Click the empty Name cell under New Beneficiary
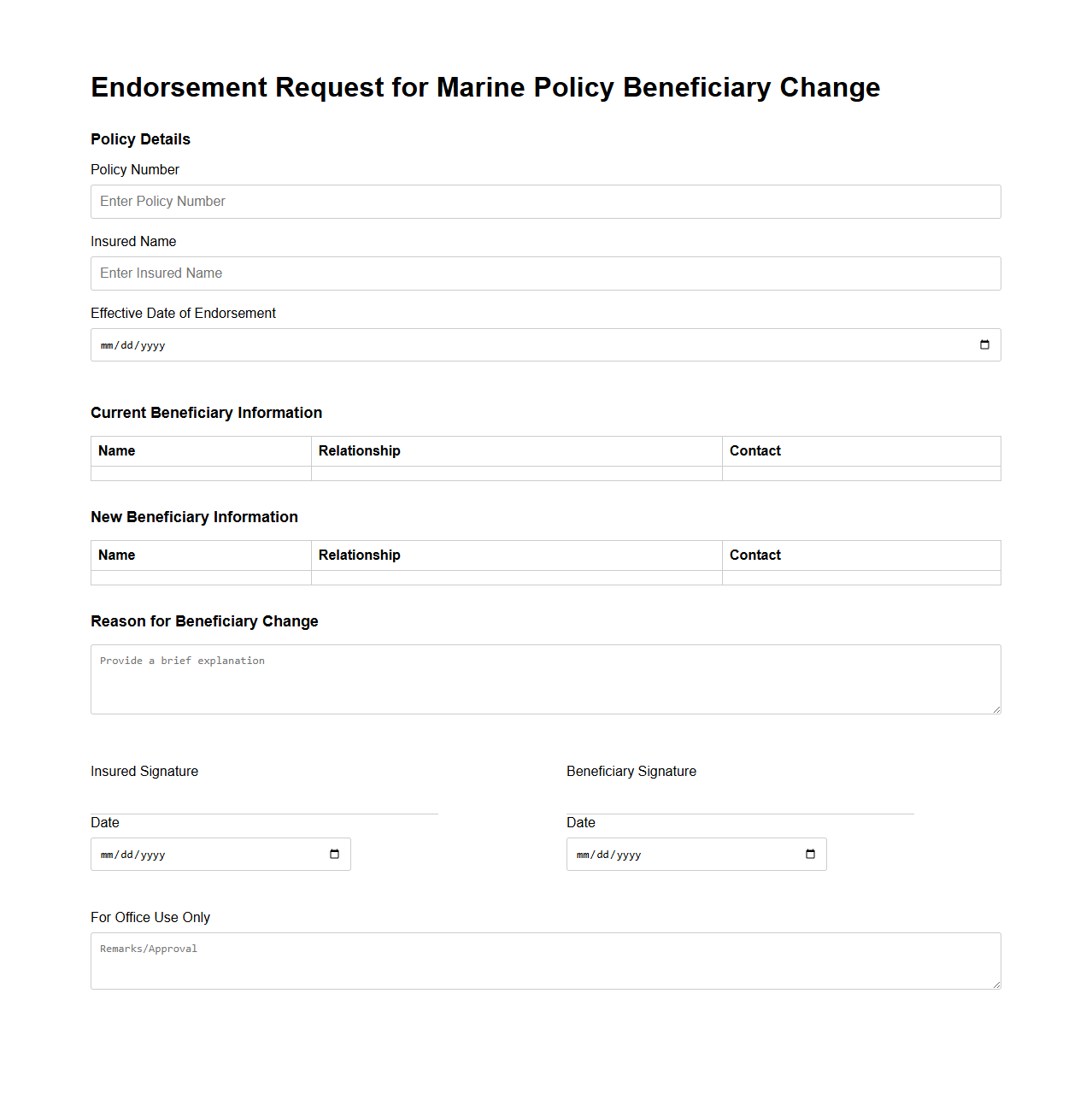Viewport: 1092px width, 1111px height. point(200,578)
